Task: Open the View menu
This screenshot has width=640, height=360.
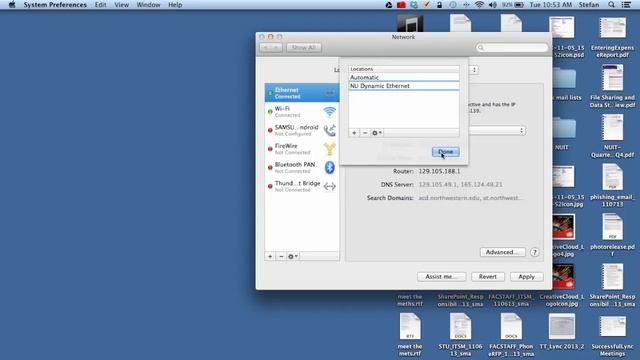Action: coord(121,5)
